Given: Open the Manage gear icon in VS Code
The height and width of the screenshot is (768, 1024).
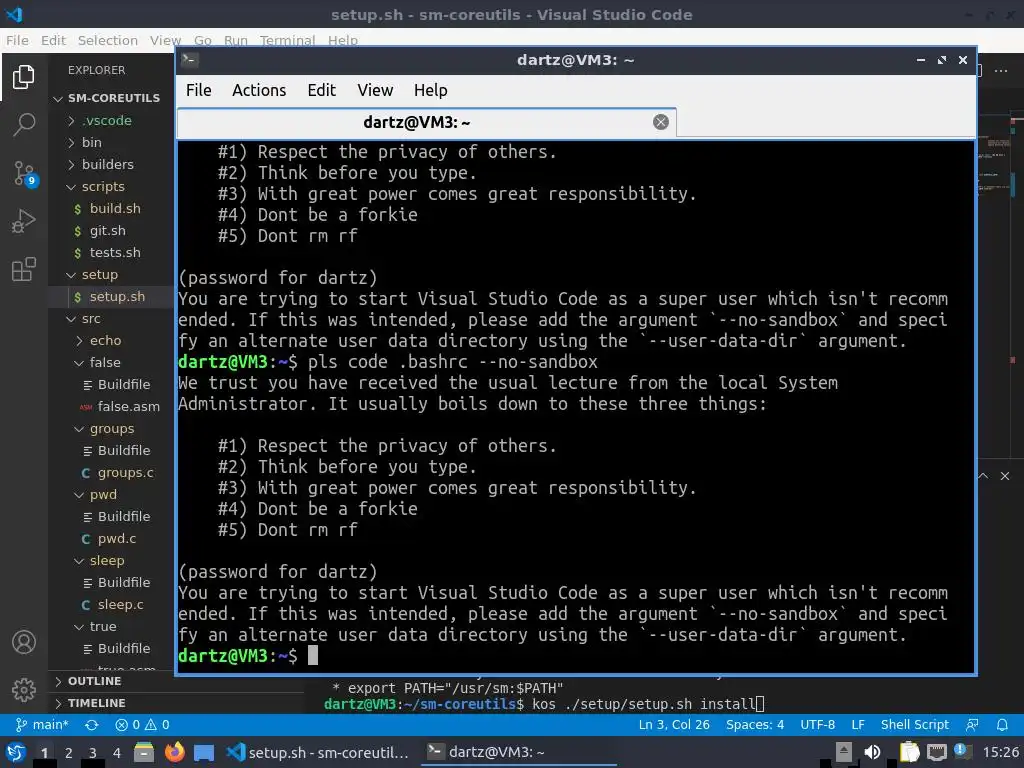Looking at the screenshot, I should (24, 689).
